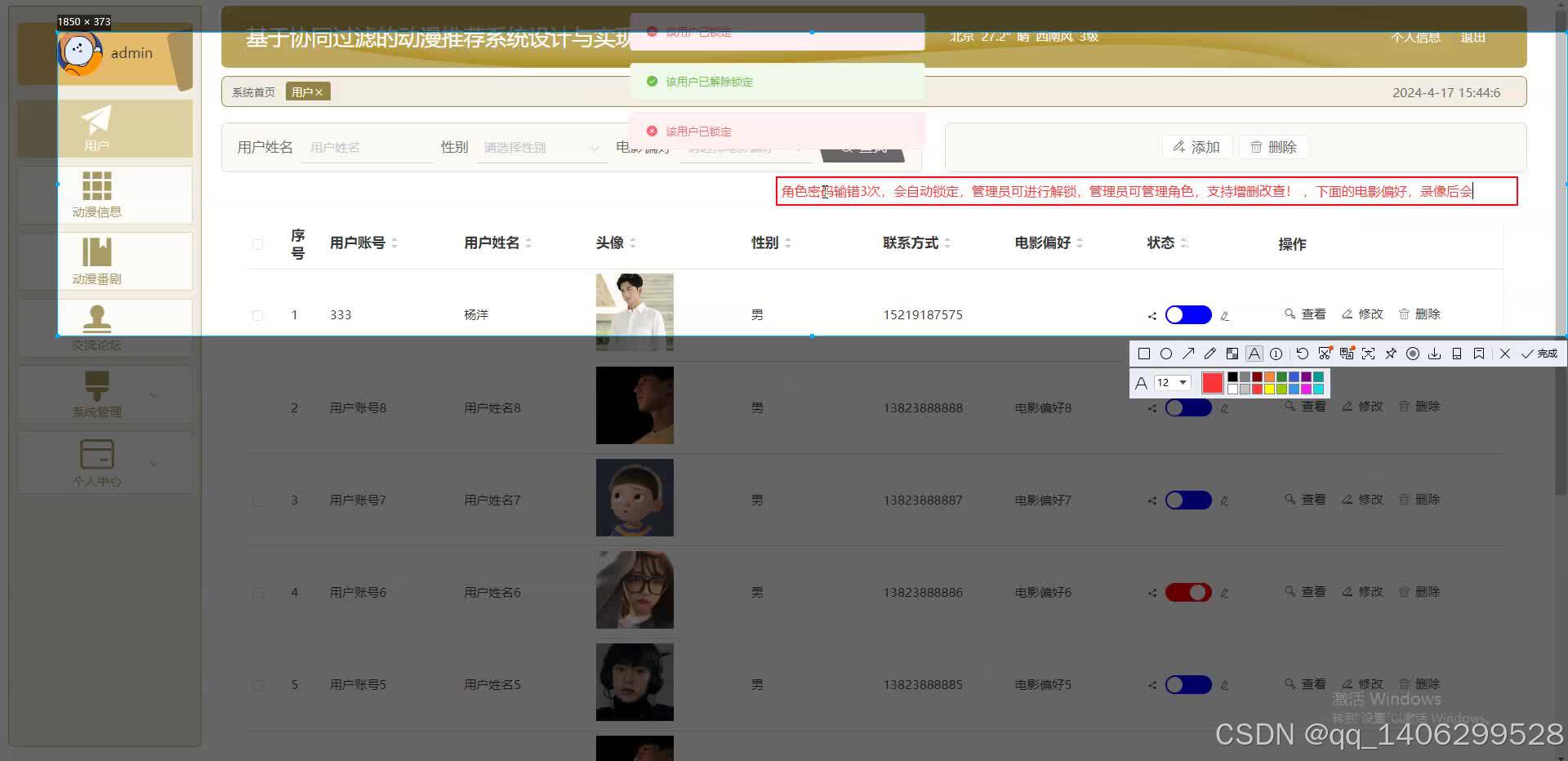This screenshot has height=761, width=1568.
Task: Pick the yellow swatch in the annotation palette
Action: click(x=1269, y=389)
